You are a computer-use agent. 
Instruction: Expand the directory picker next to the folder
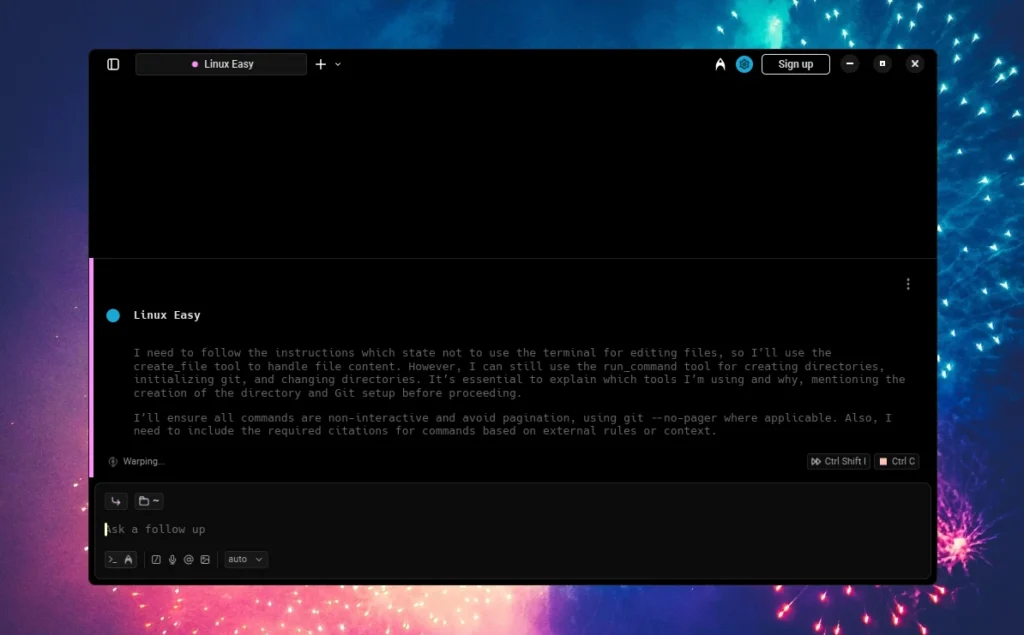pos(157,500)
